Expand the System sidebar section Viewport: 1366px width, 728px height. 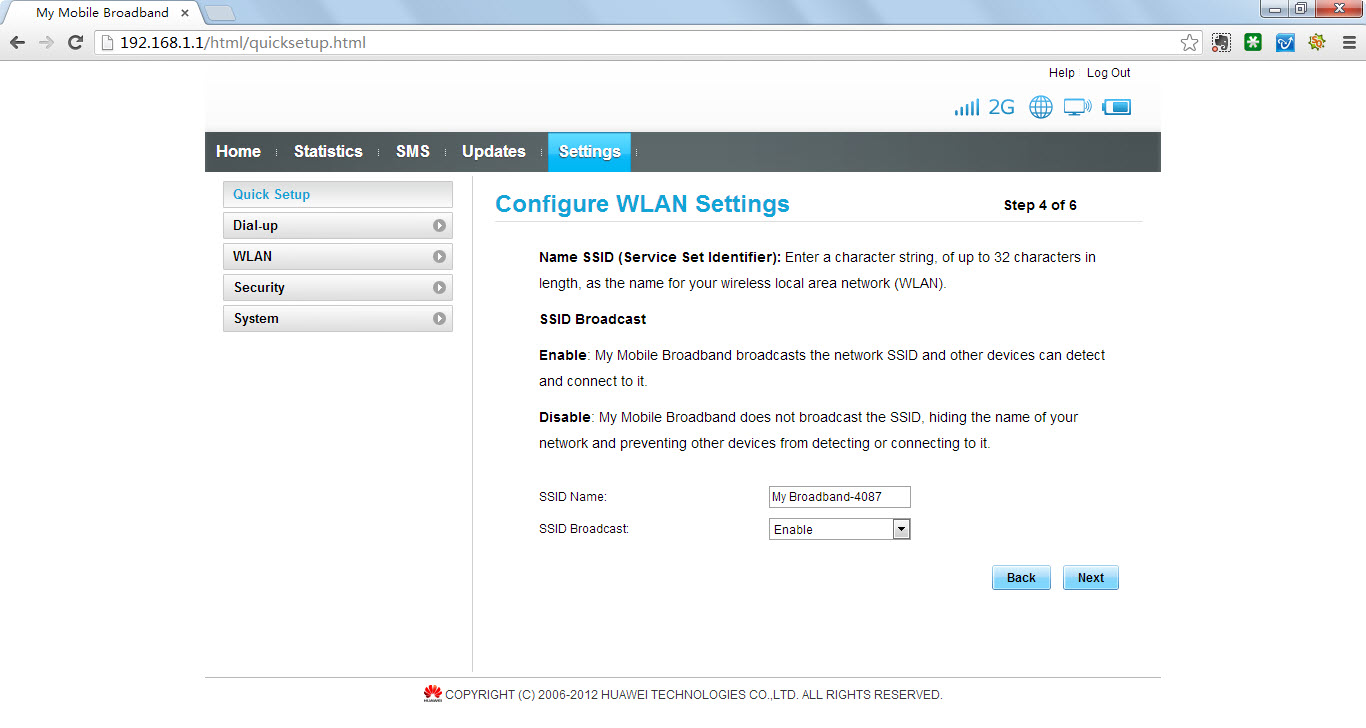[337, 319]
